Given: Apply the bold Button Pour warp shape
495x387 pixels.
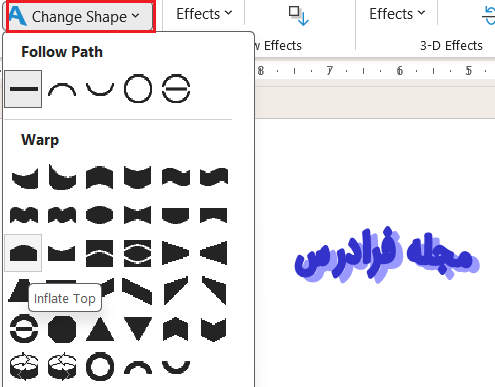Looking at the screenshot, I should coord(24,329).
